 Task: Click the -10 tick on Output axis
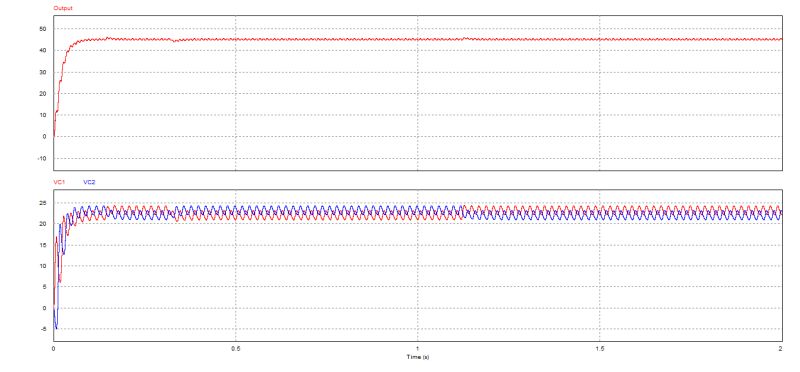(x=42, y=158)
